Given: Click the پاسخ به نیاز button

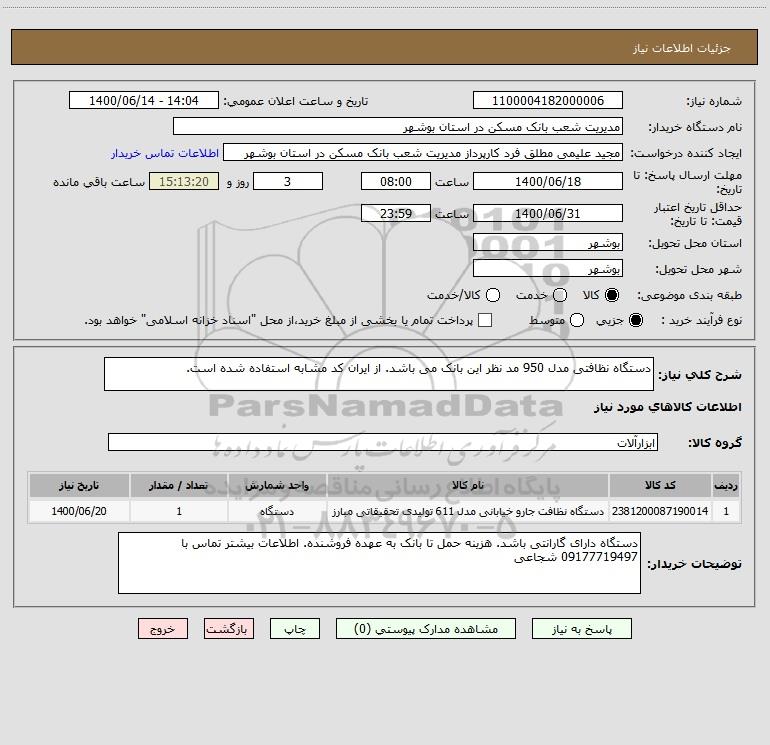Looking at the screenshot, I should (581, 629).
